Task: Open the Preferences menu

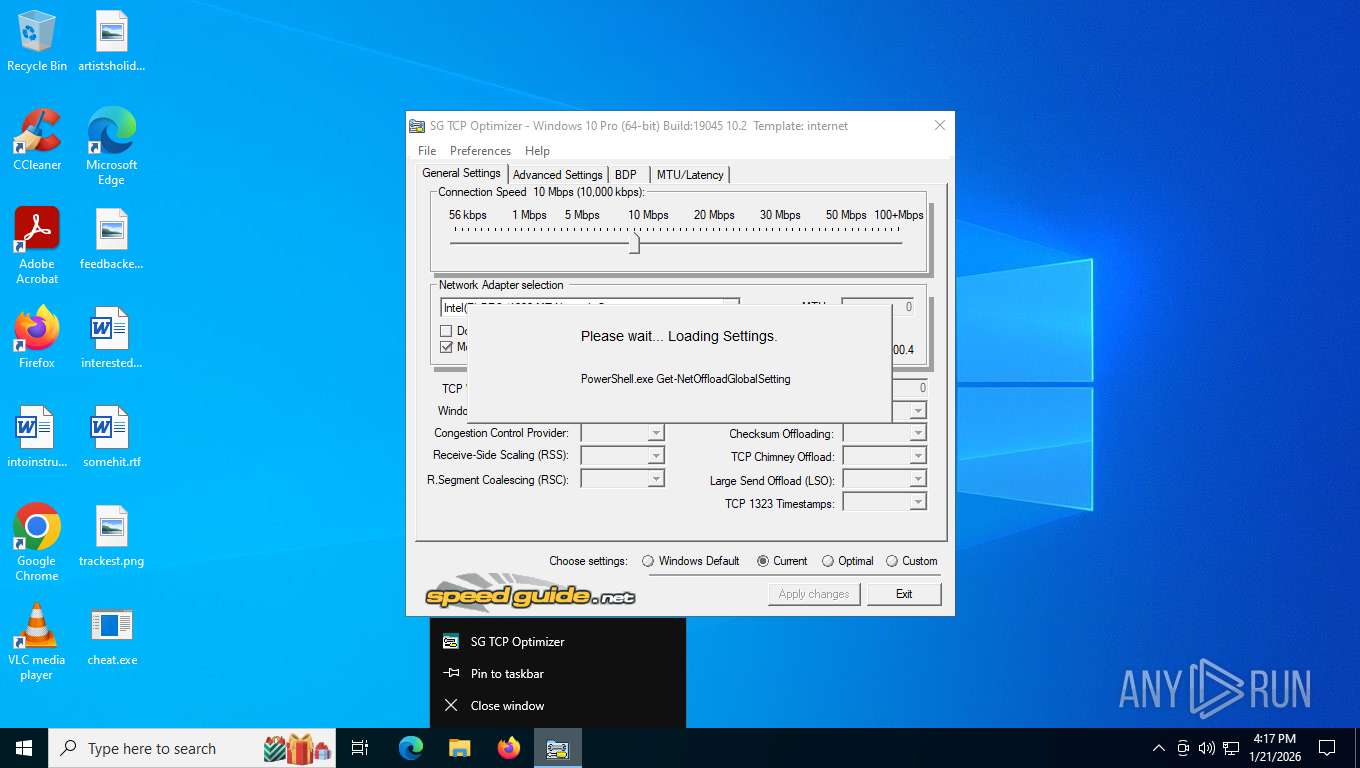Action: (480, 151)
